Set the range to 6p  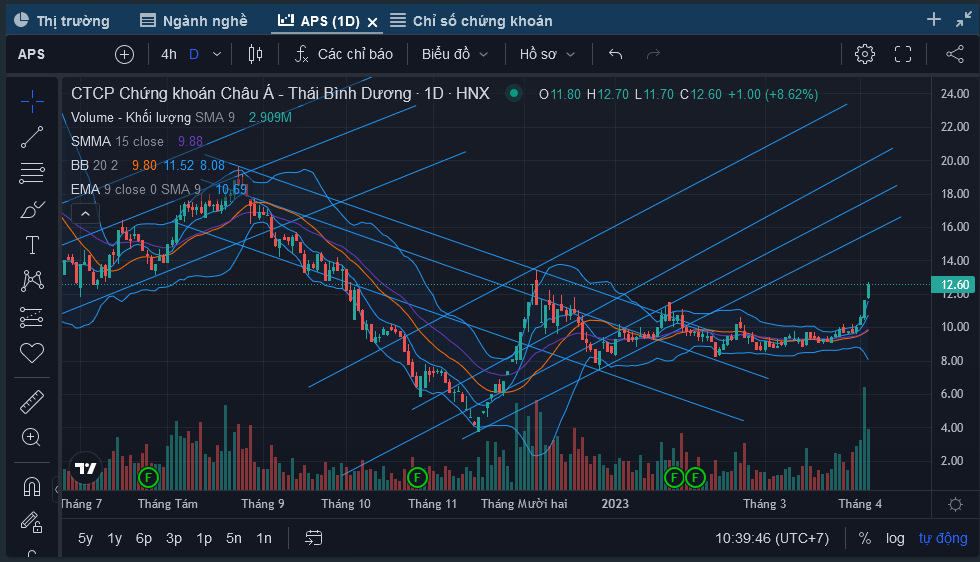pos(144,538)
